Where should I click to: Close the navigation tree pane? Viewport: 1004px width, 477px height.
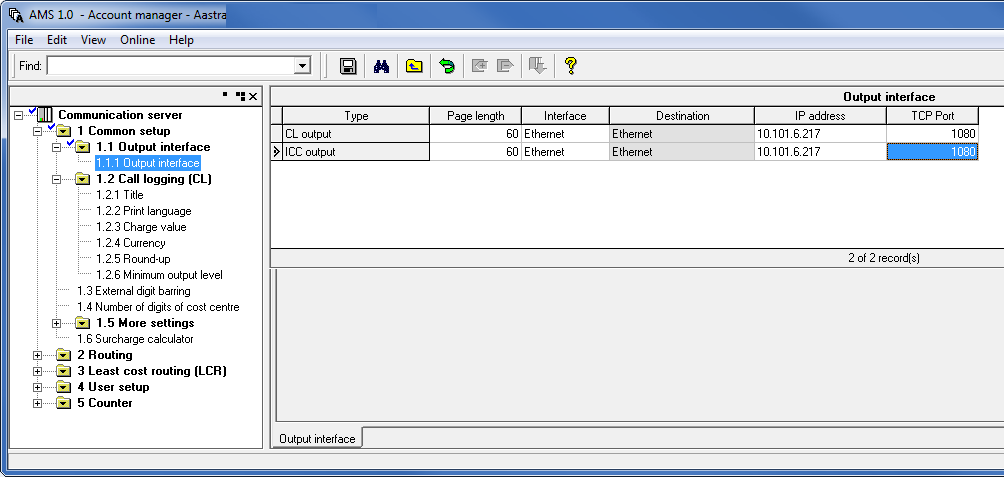(254, 96)
